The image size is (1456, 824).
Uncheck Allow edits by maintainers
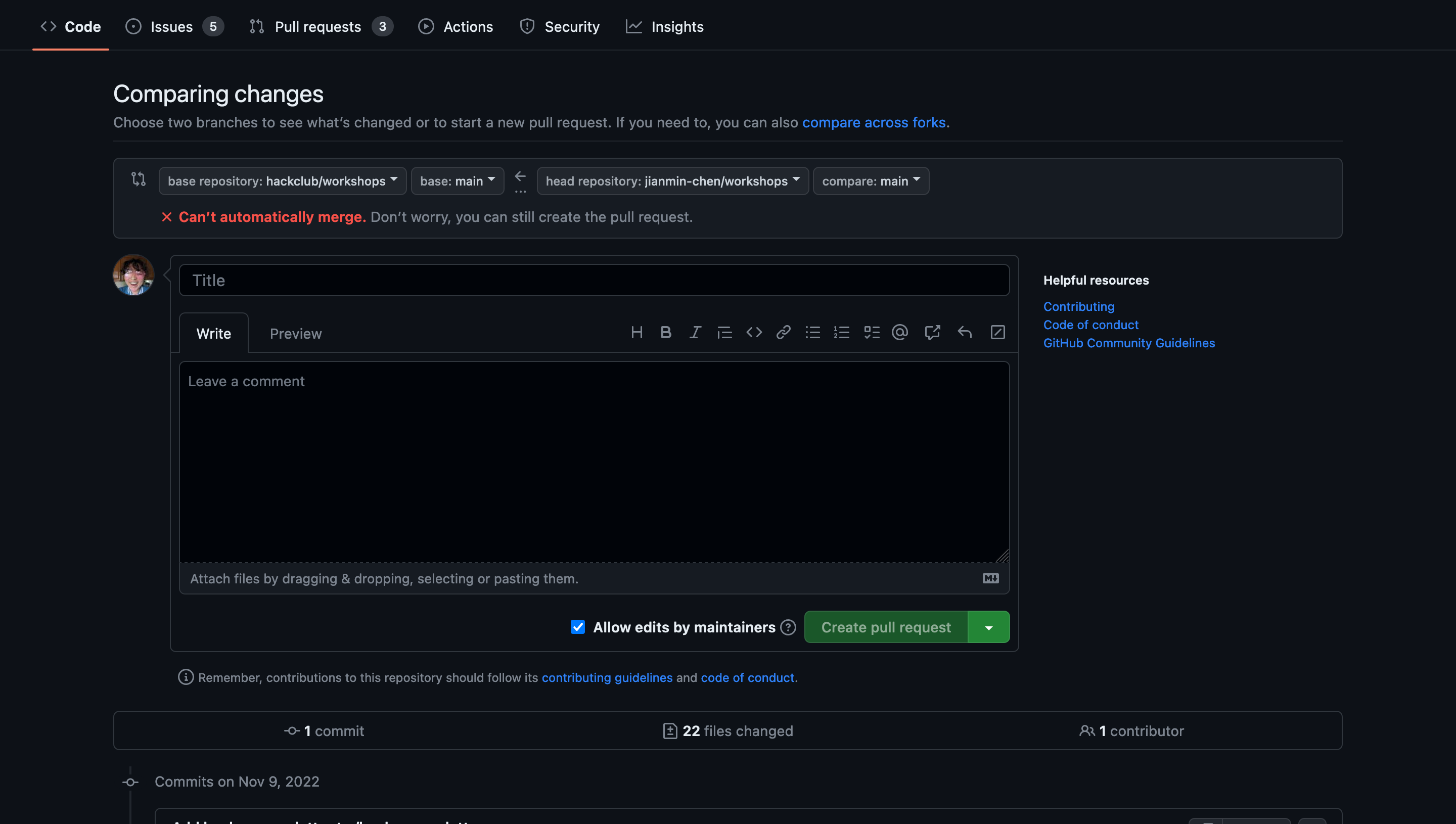(577, 627)
